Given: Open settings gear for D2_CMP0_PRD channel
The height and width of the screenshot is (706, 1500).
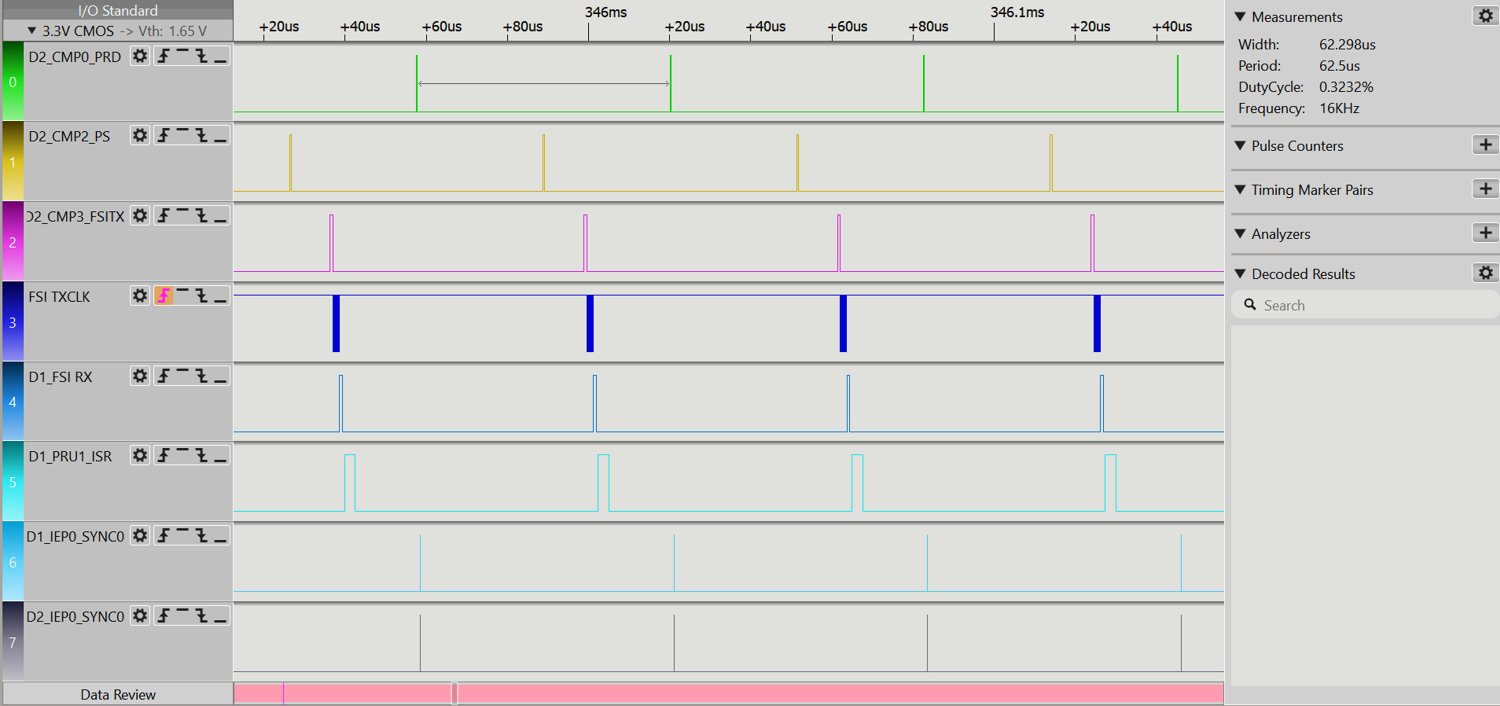Looking at the screenshot, I should coord(140,56).
